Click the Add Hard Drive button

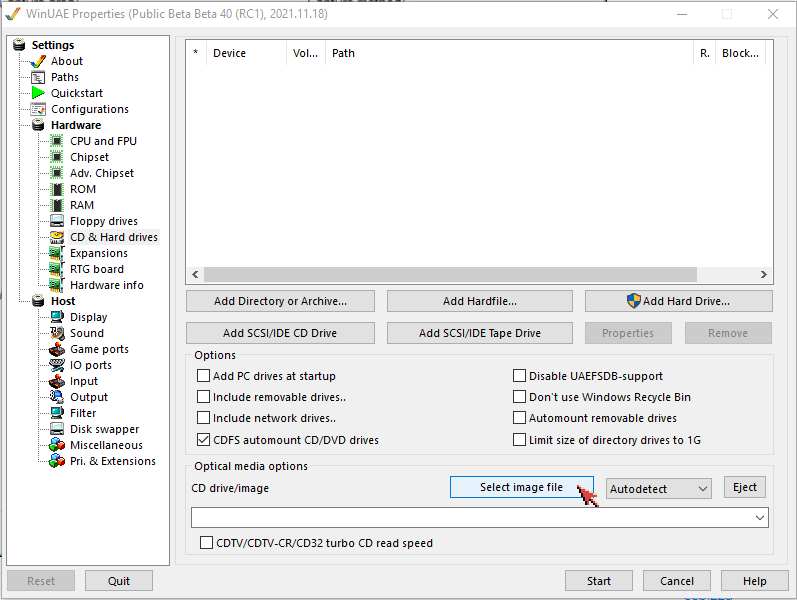tap(679, 301)
